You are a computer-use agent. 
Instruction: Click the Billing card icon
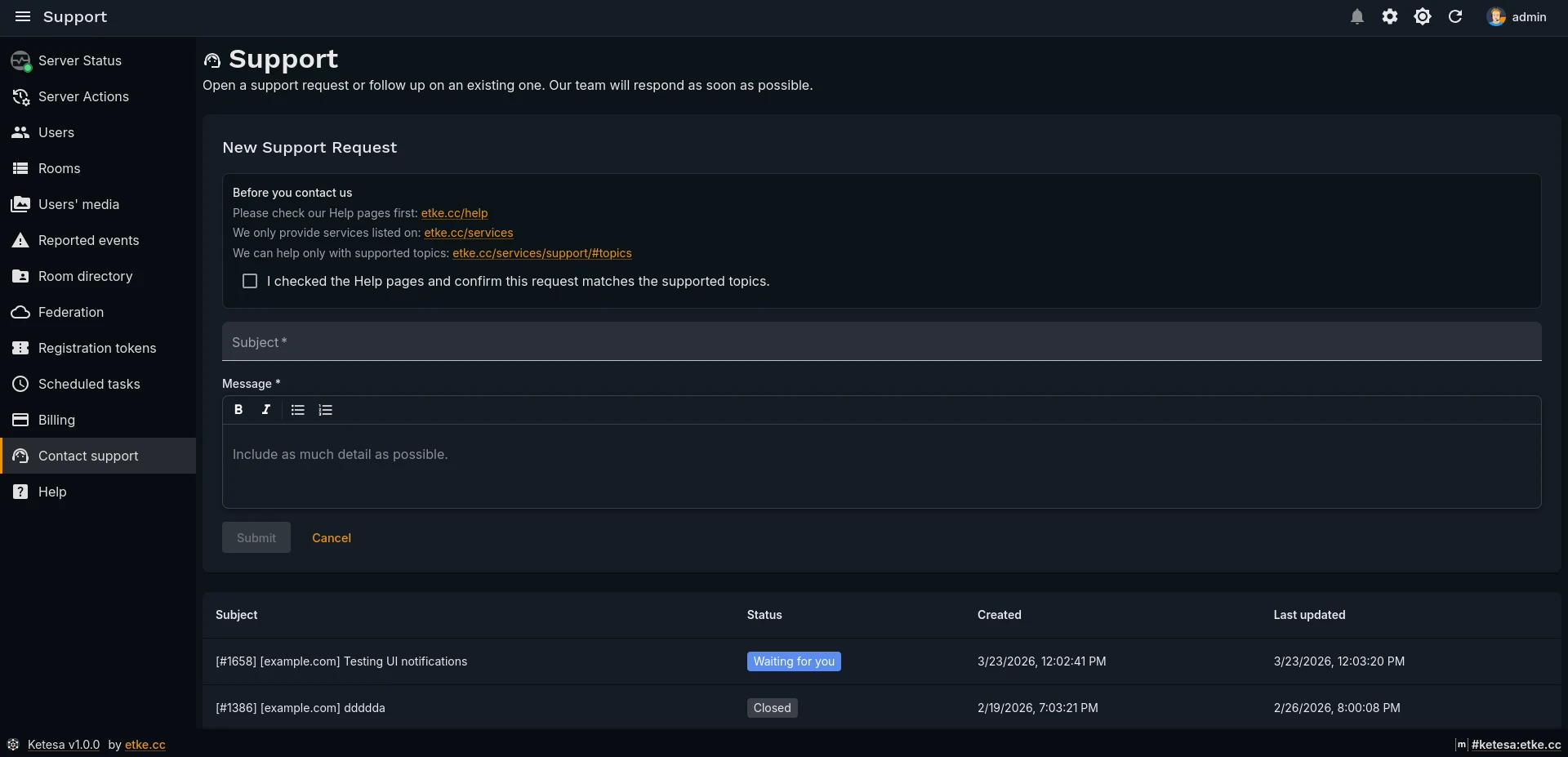pyautogui.click(x=20, y=420)
